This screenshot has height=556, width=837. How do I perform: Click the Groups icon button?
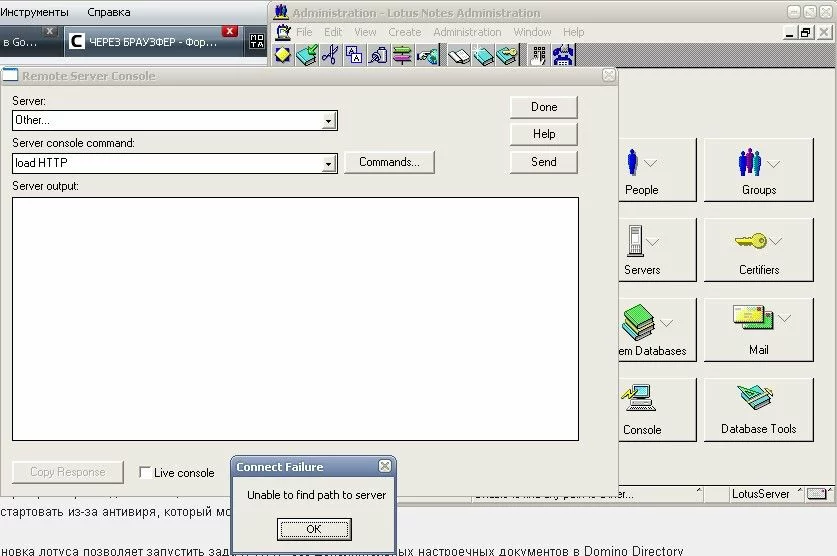coord(758,170)
